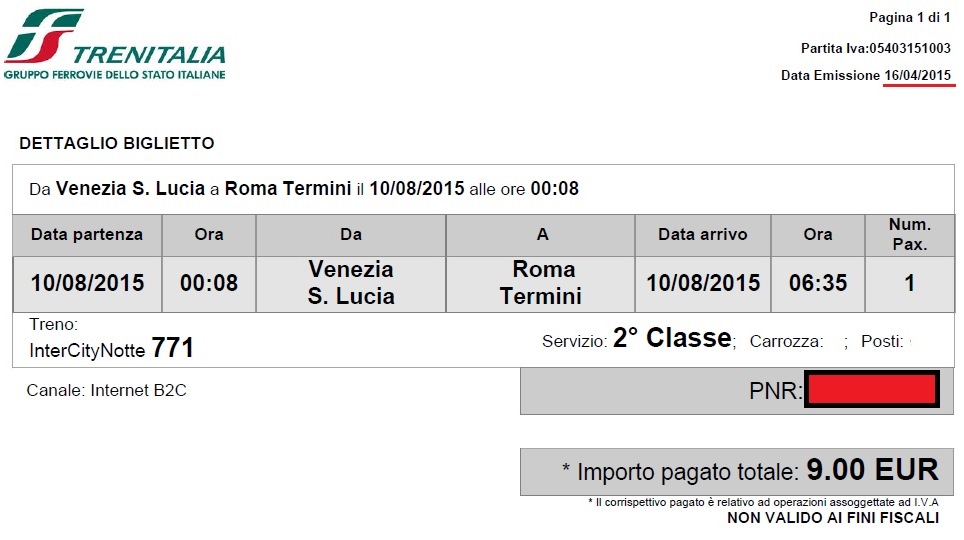The width and height of the screenshot is (964, 540).
Task: Click the Roma Termini station cell
Action: point(541,284)
